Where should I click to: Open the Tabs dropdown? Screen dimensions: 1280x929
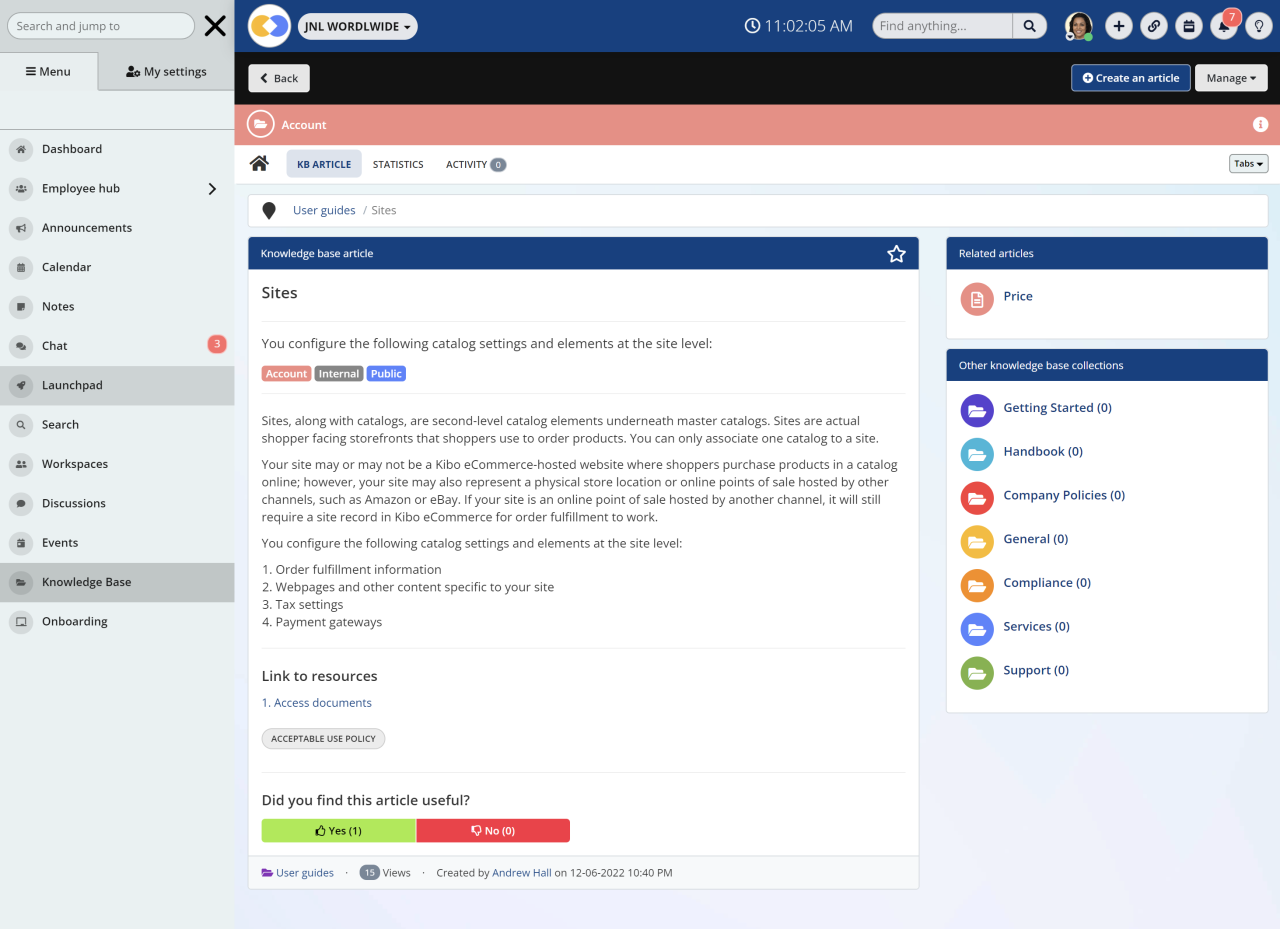[x=1247, y=163]
